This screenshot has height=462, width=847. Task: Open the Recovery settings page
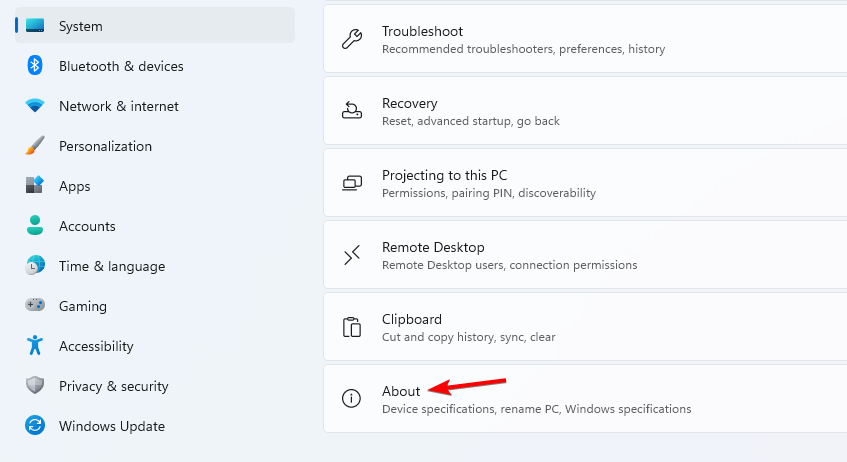coord(585,111)
